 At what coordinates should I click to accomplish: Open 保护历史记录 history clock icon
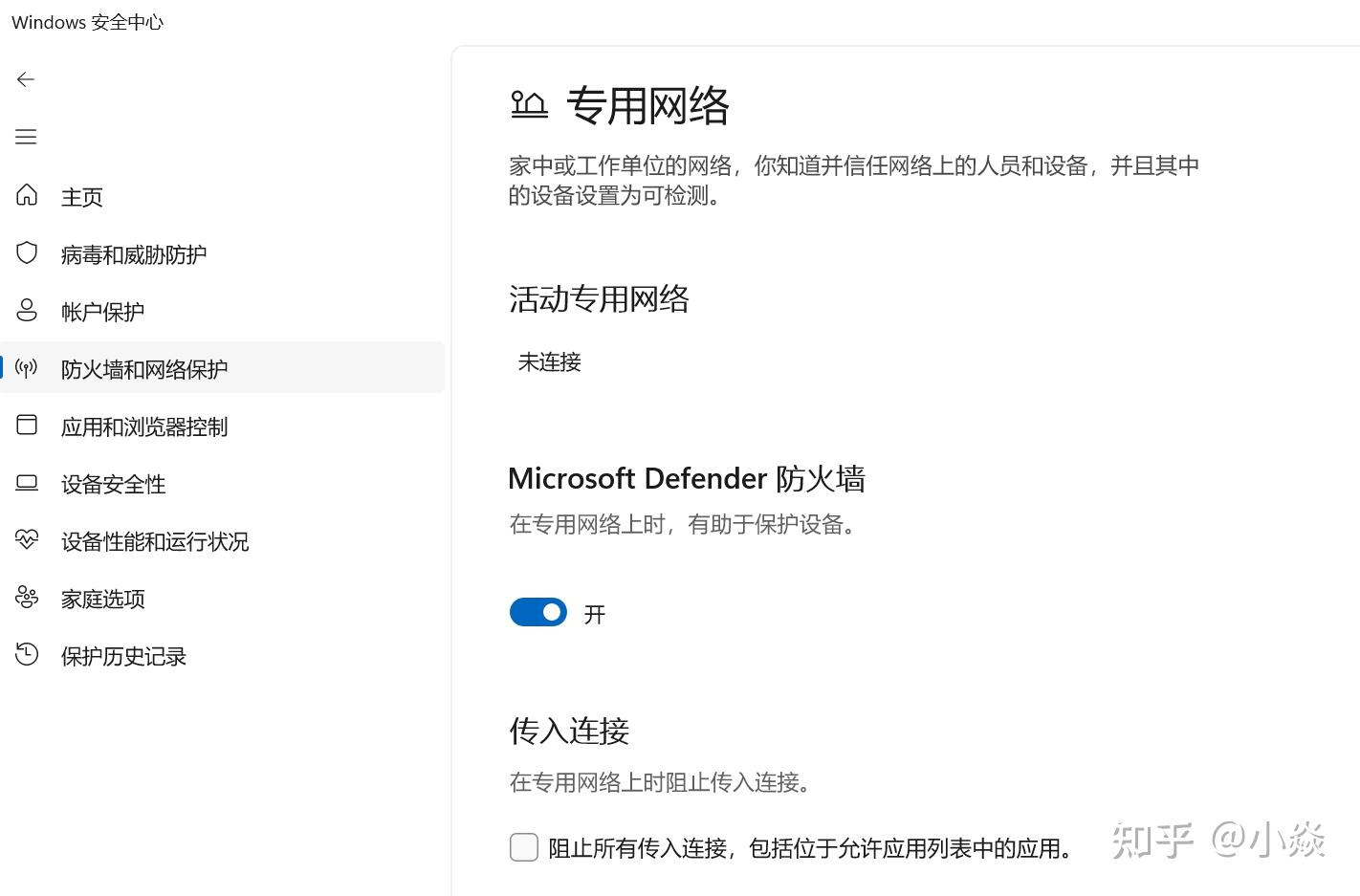26,655
